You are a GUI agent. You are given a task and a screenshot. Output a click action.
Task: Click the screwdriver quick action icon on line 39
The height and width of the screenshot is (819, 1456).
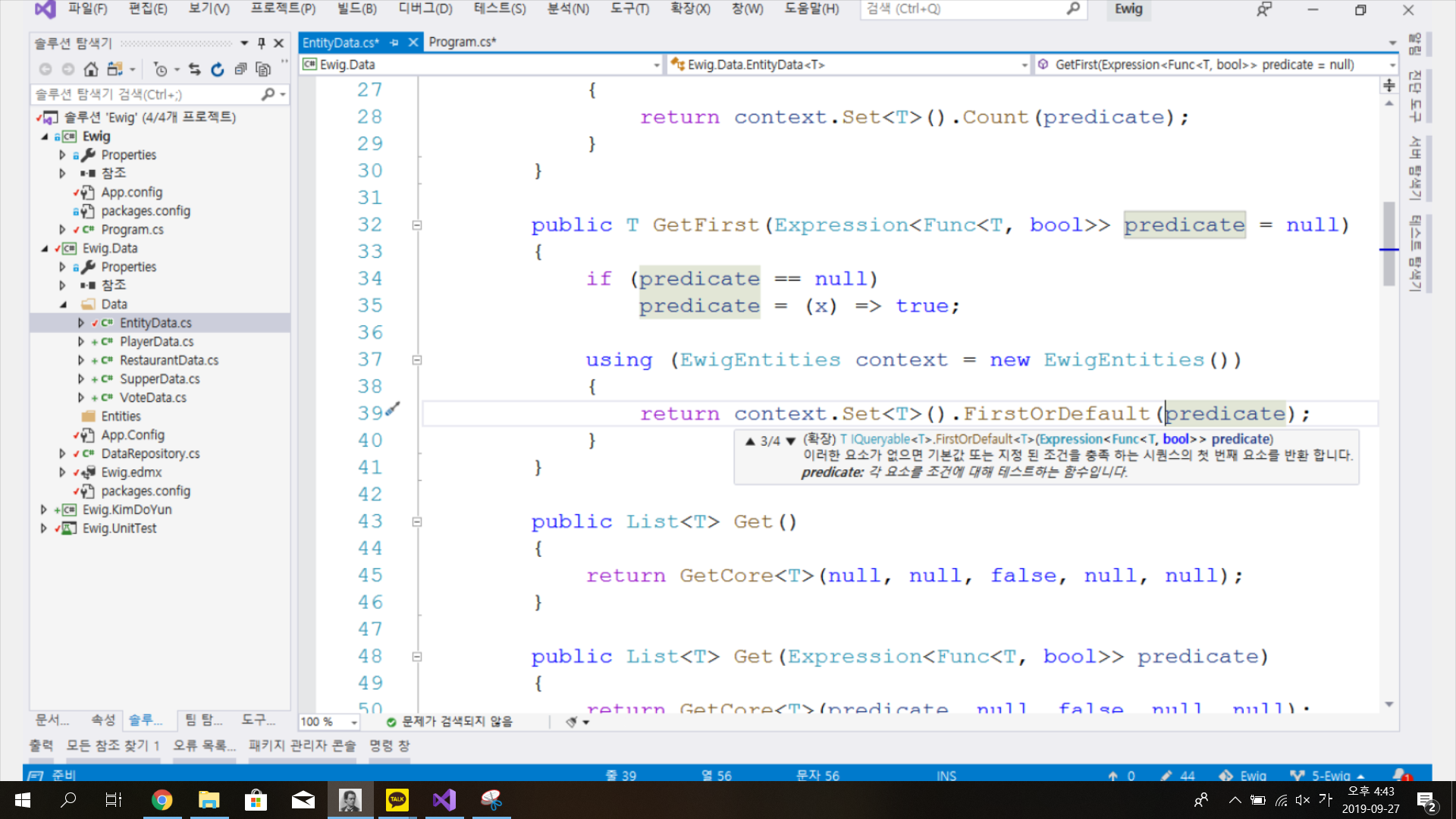tap(392, 409)
